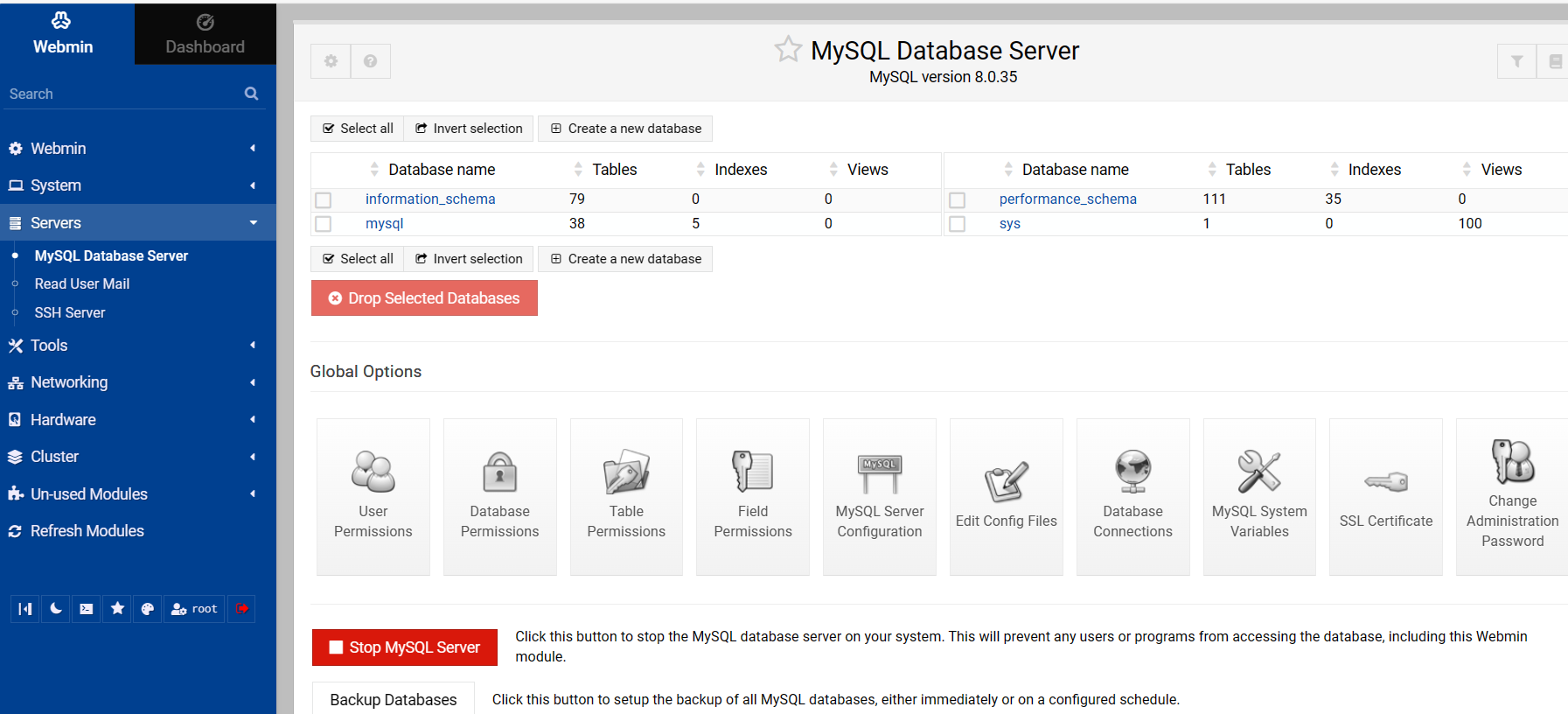Expand the Hardware sidebar category
This screenshot has height=714, width=1568.
click(138, 420)
